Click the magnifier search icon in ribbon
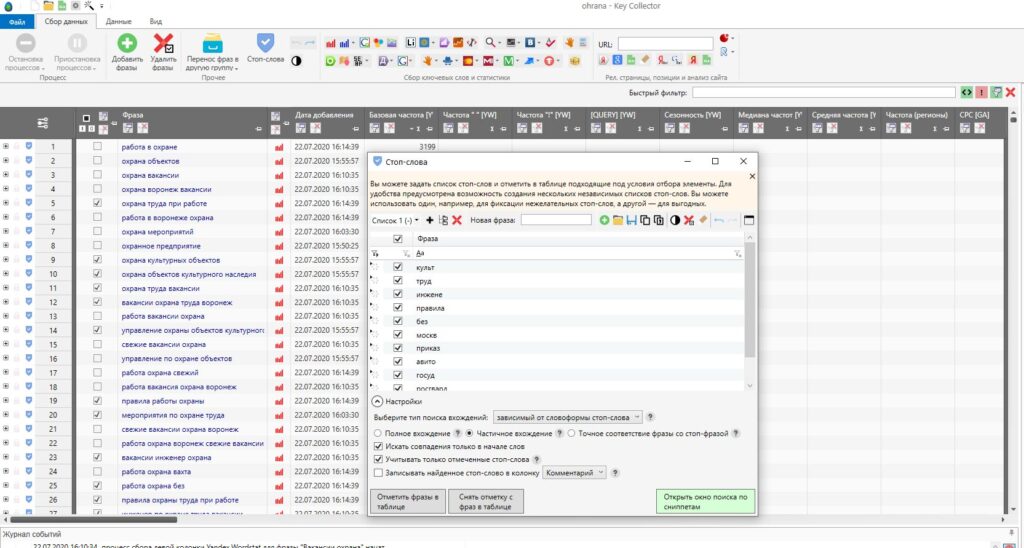Viewport: 1024px width, 548px height. tap(491, 43)
